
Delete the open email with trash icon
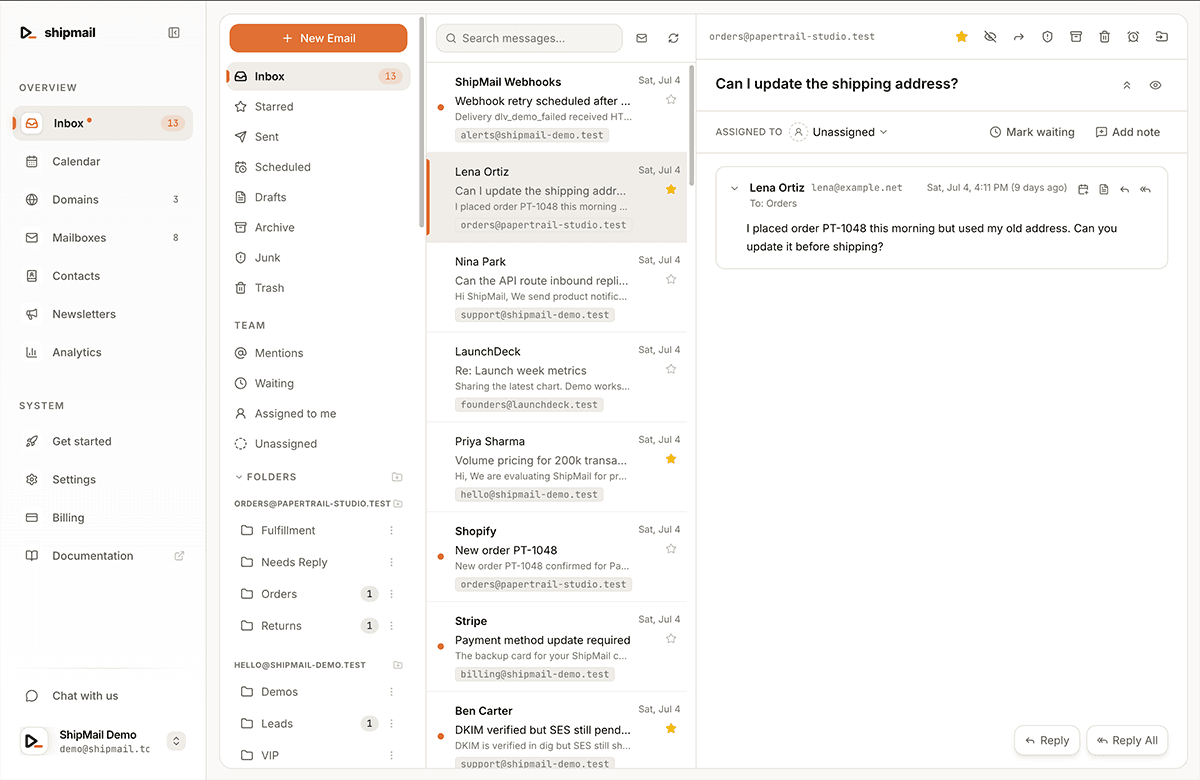[x=1104, y=36]
